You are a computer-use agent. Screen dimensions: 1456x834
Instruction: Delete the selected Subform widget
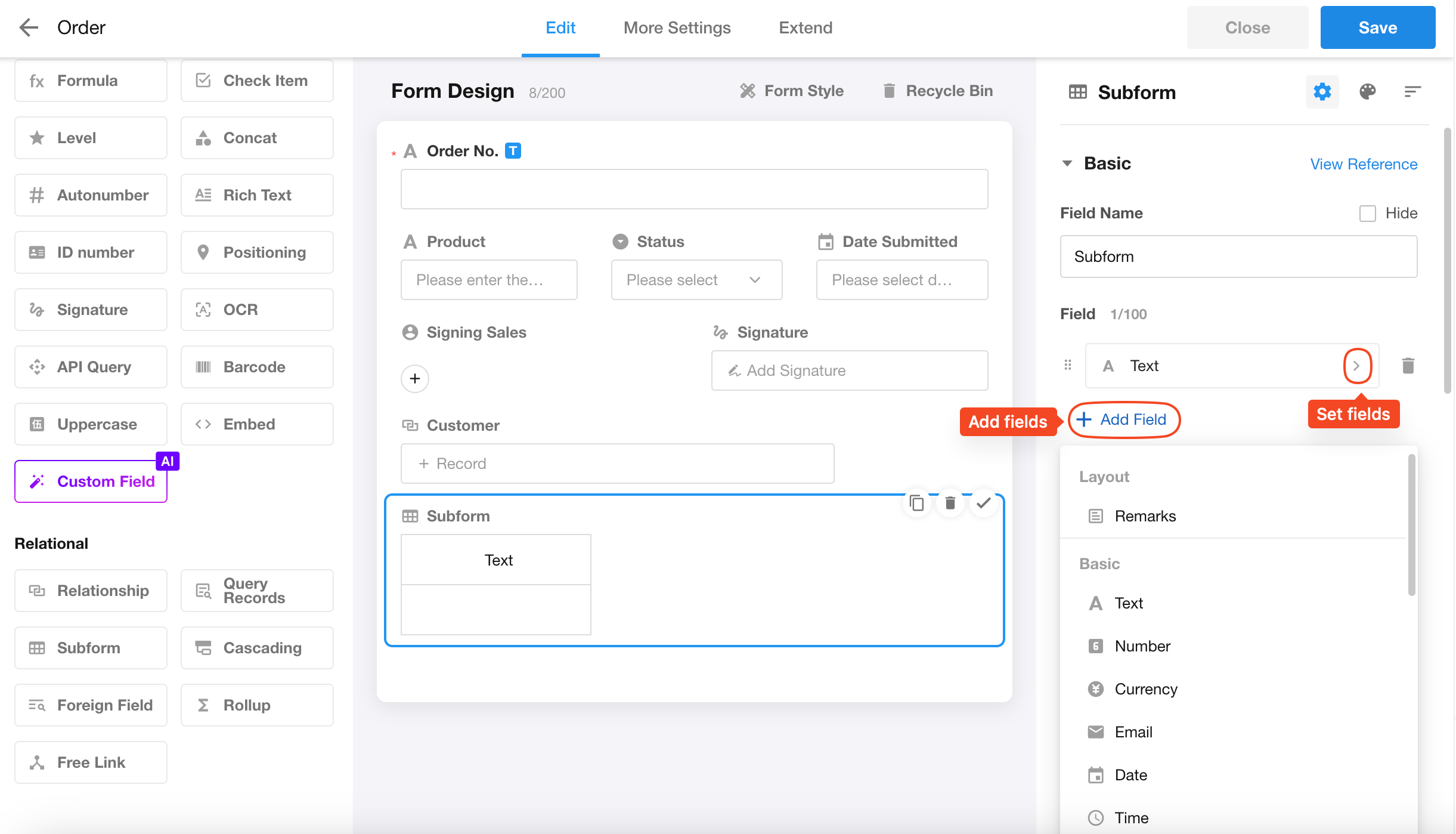point(950,504)
